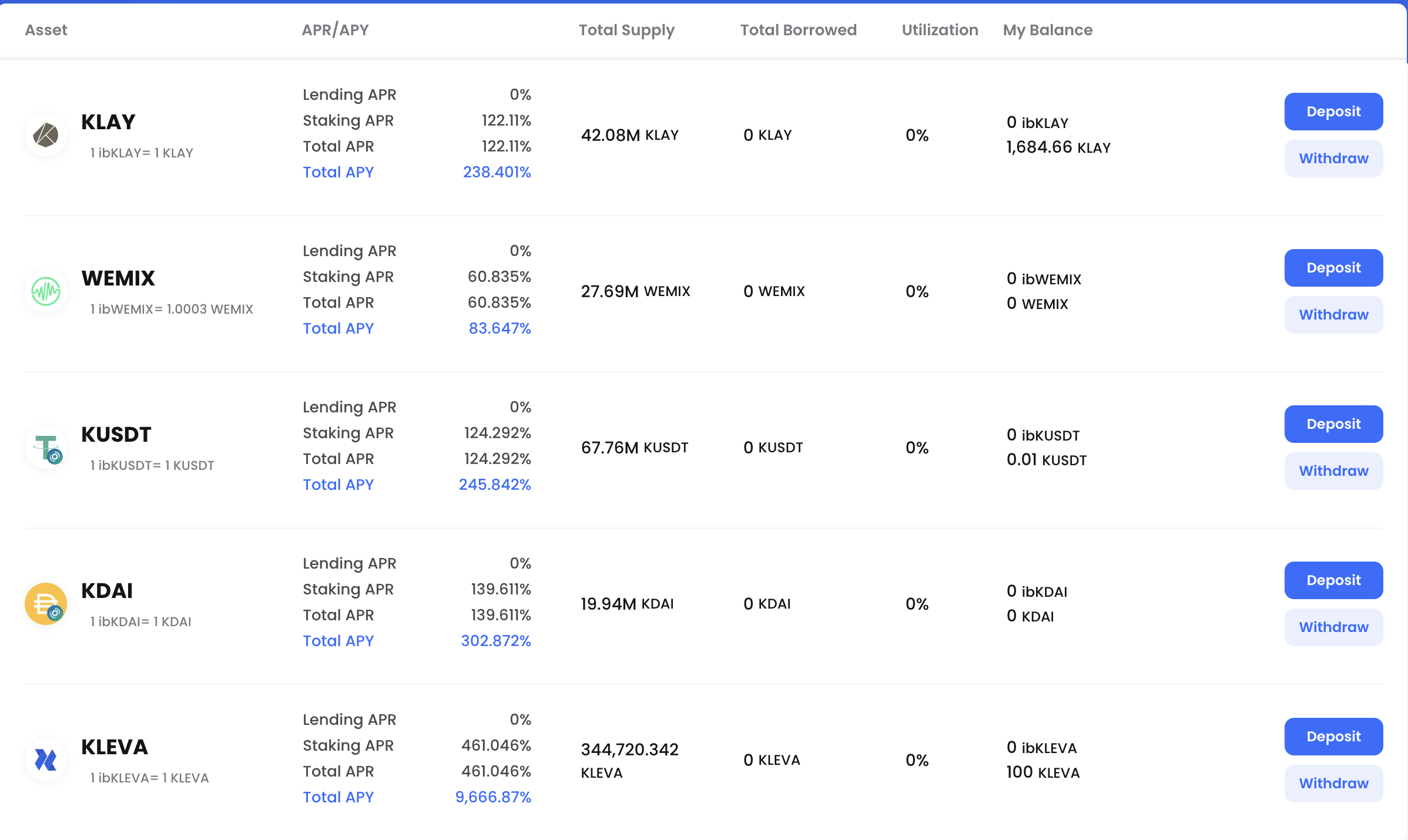Deposit into the WEMIX pool
The height and width of the screenshot is (840, 1408).
1333,268
